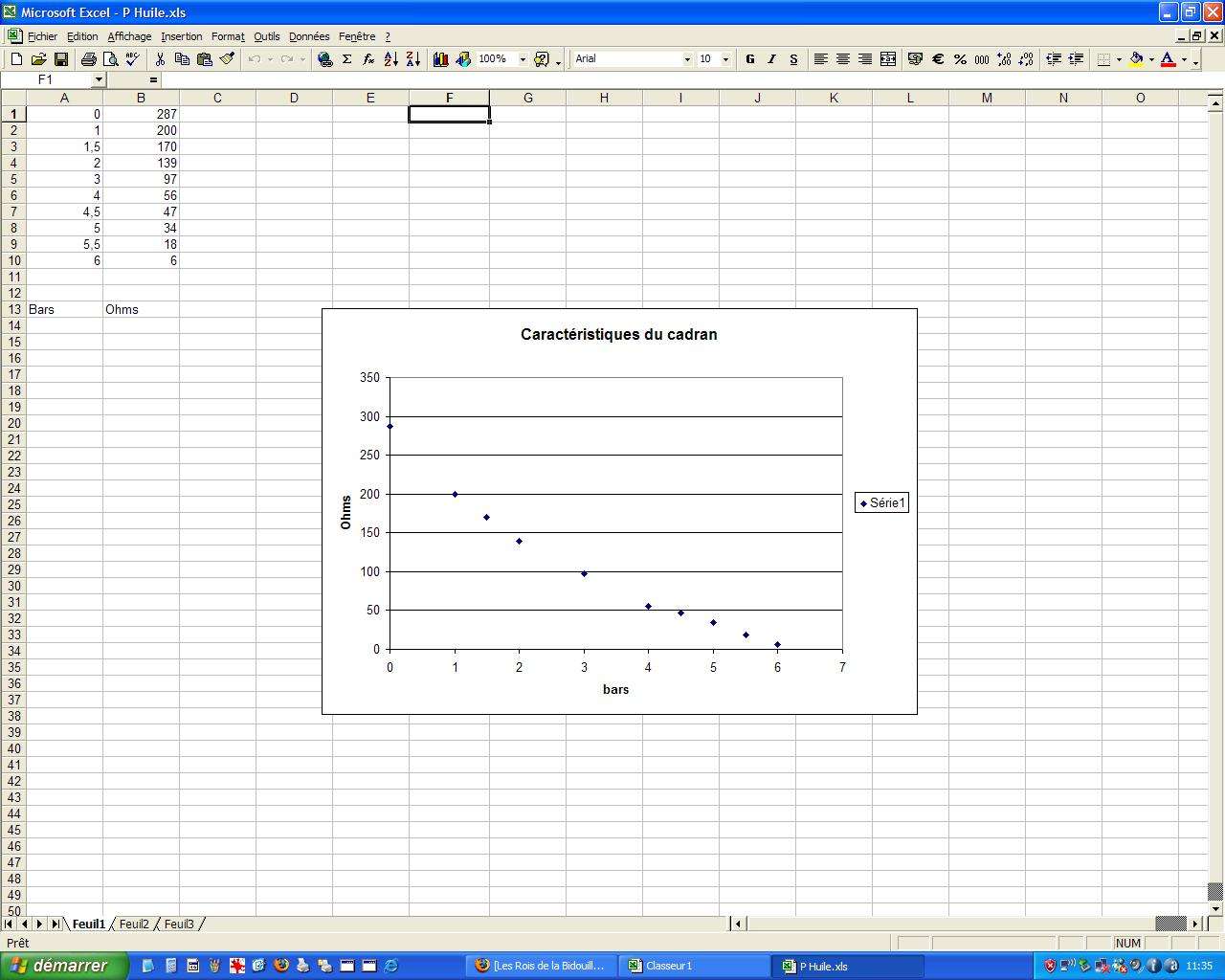Open Print Preview from the toolbar
Screen dimensions: 1225x980
click(x=111, y=59)
